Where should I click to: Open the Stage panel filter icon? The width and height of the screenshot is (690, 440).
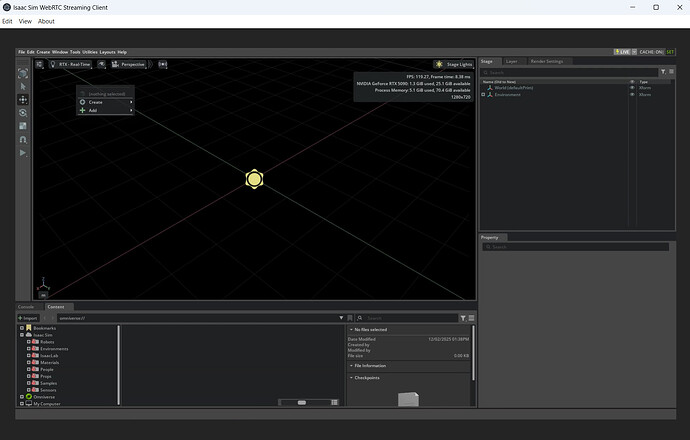point(663,72)
